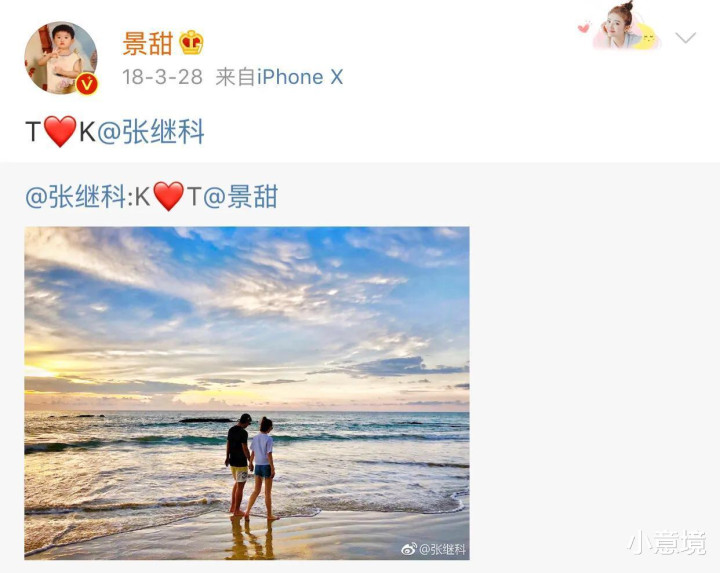Click the 小意境 watermark

[667, 543]
